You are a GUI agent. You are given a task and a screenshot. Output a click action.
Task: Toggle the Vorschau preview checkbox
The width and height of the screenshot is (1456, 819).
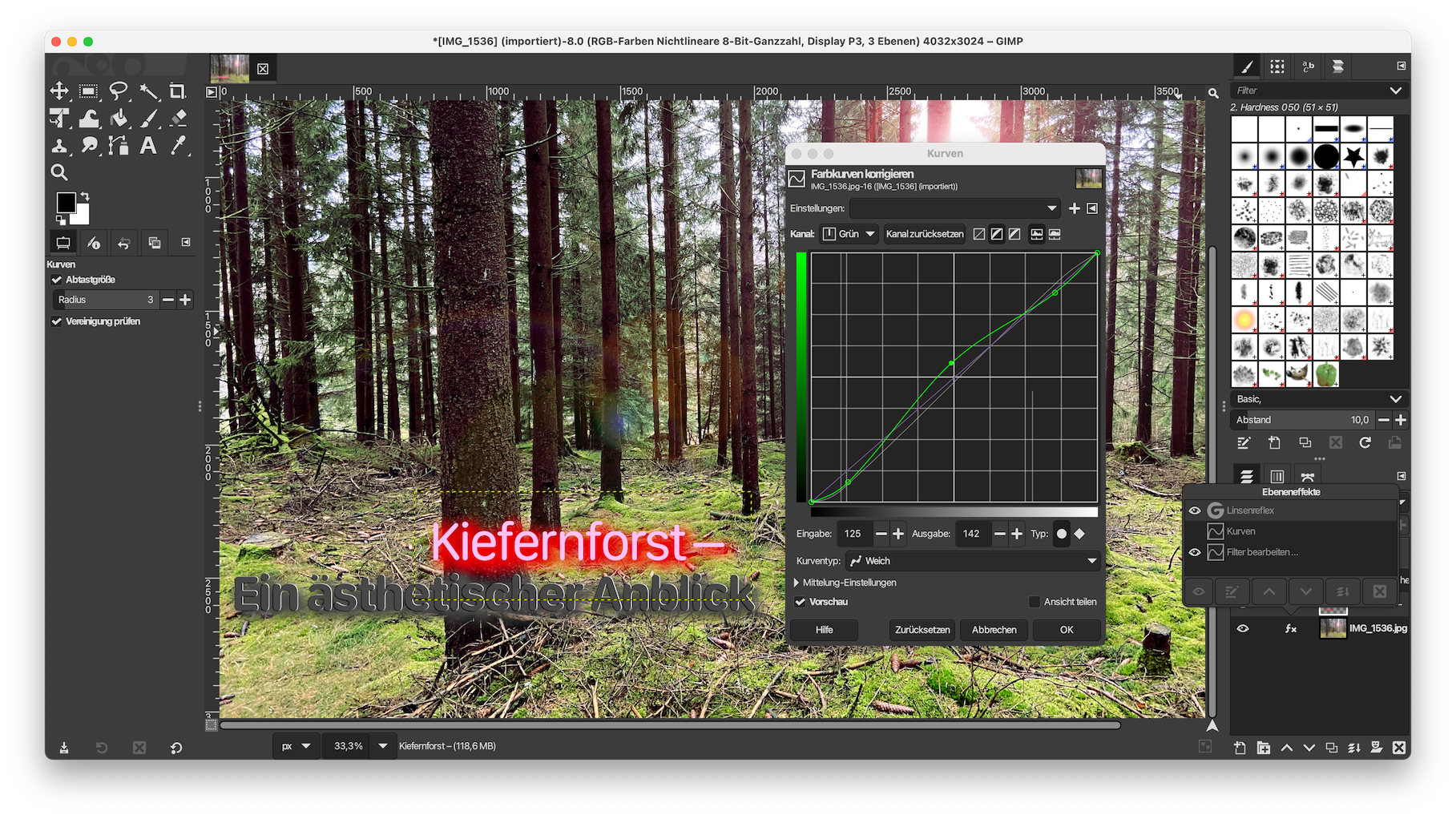(801, 602)
